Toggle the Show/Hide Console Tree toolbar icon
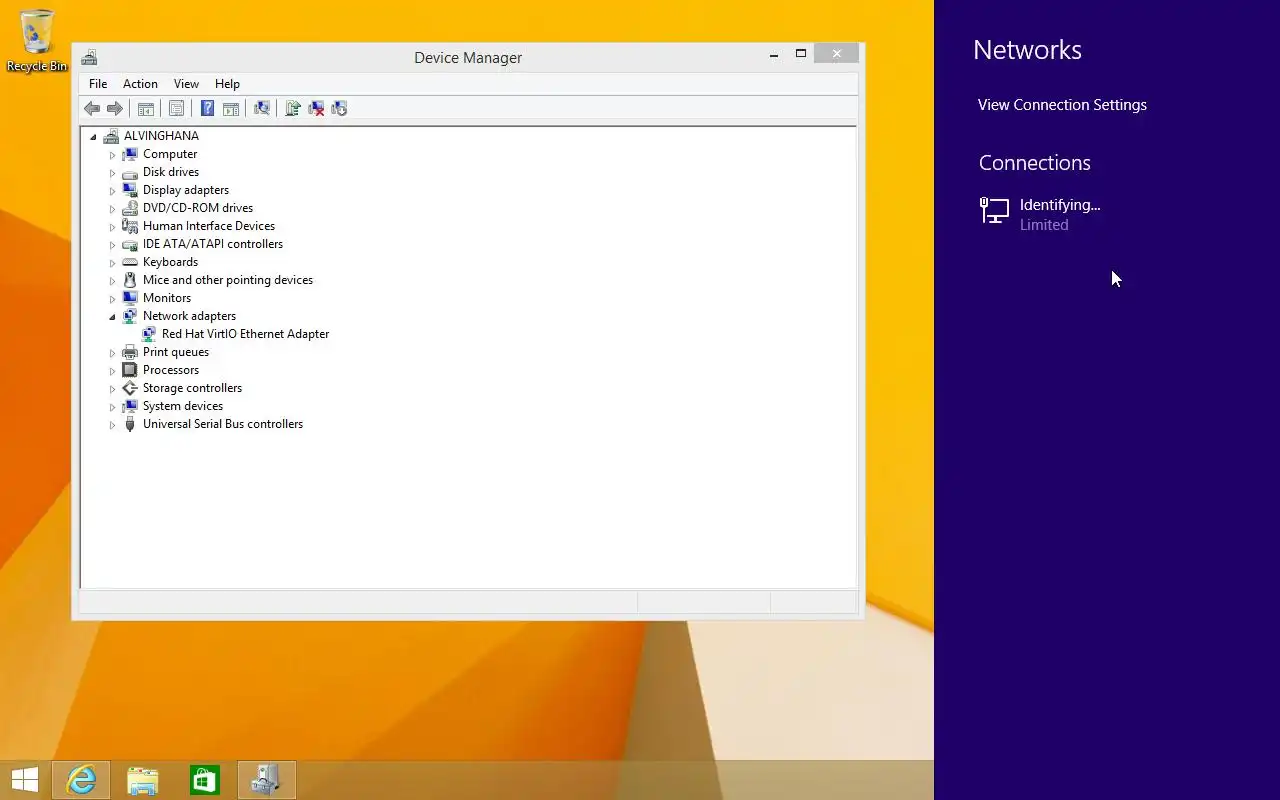Viewport: 1280px width, 800px height. (146, 108)
